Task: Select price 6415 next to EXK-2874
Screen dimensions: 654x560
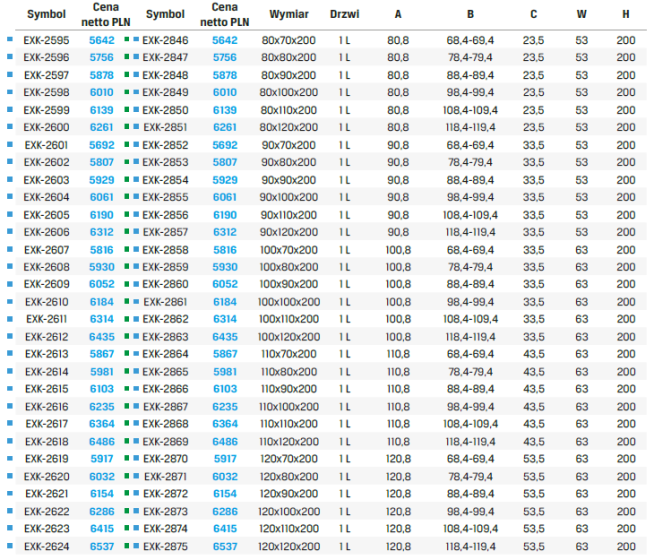Action: point(225,530)
